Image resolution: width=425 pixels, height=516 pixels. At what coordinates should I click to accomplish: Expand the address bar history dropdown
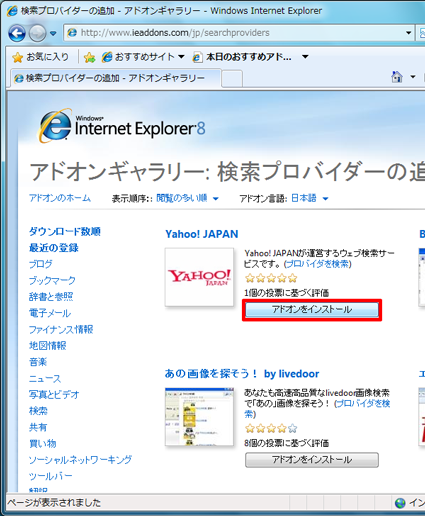(x=409, y=33)
